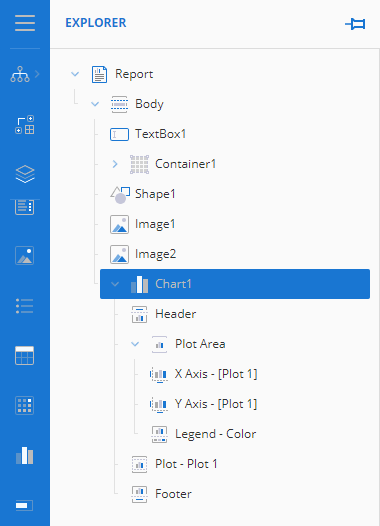The width and height of the screenshot is (380, 526).
Task: Click the Image1 picture icon
Action: click(119, 224)
